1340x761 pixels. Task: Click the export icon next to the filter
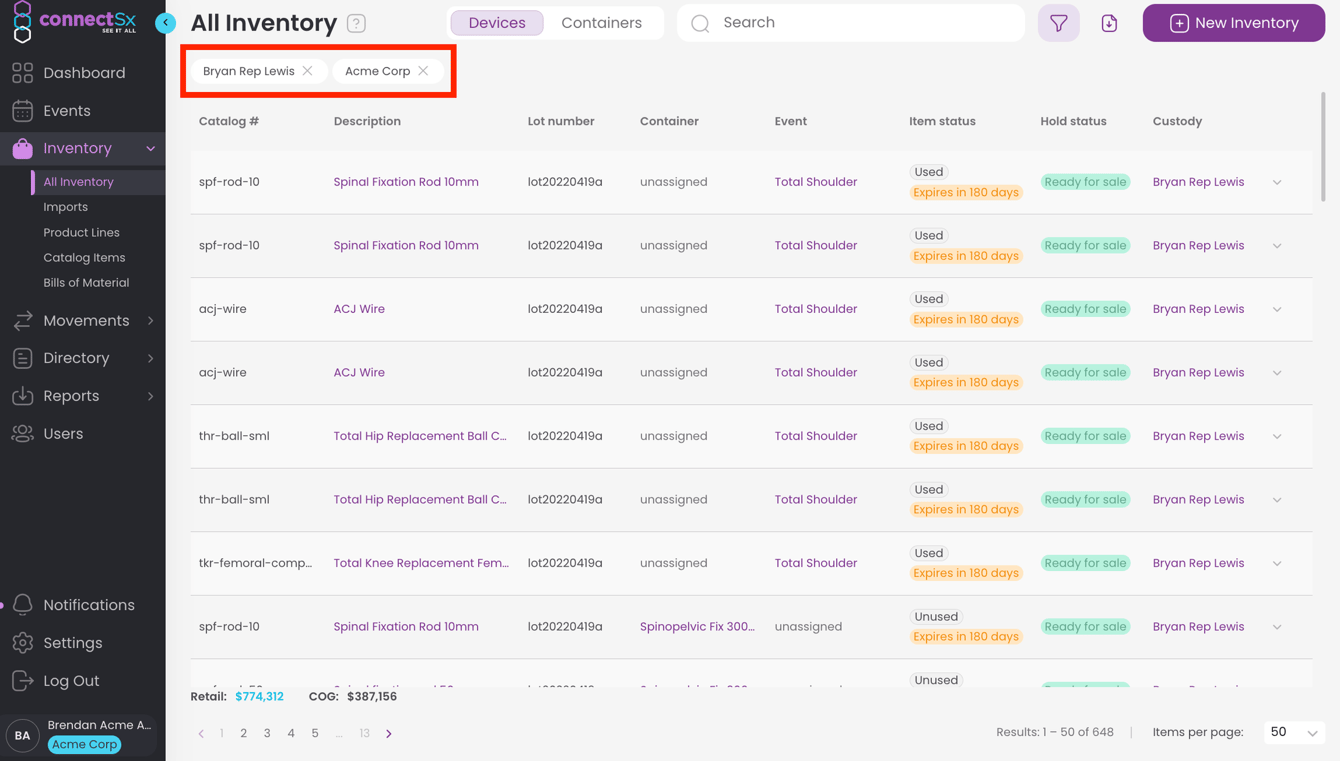(x=1109, y=21)
